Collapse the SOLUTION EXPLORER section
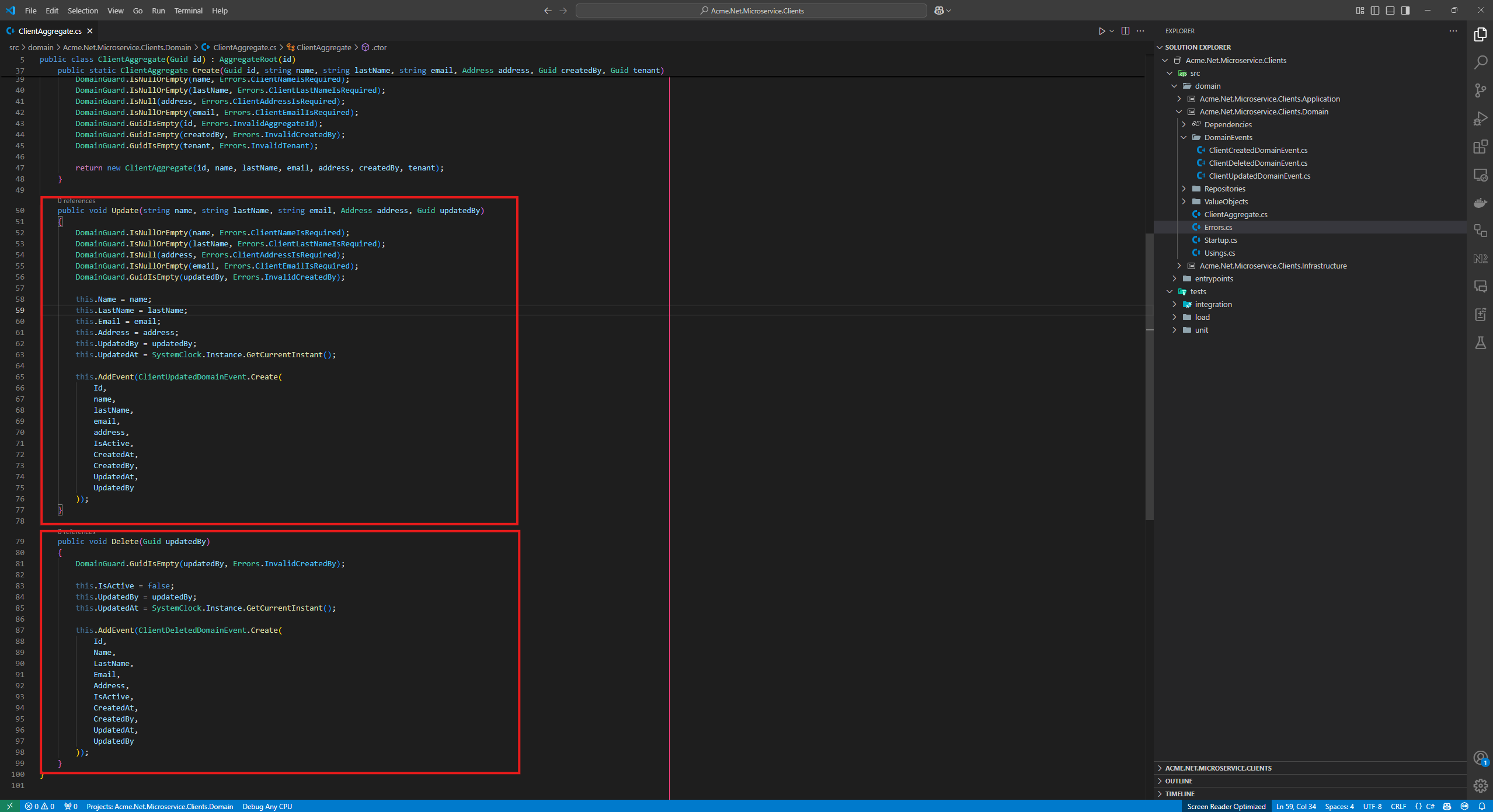 (1160, 47)
